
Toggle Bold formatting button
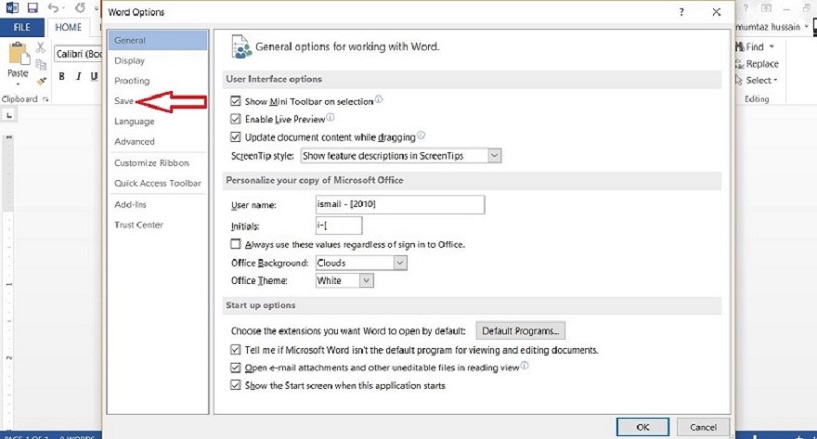click(x=61, y=77)
